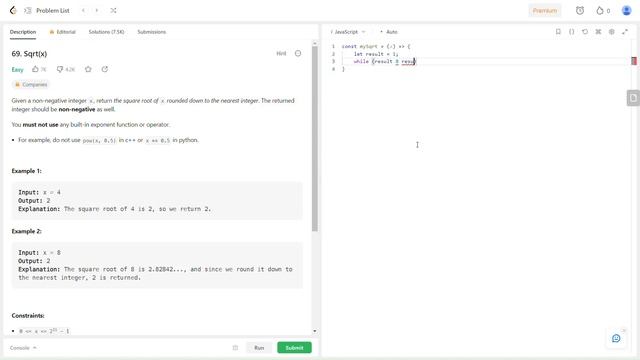
Task: Click scrollbar up arrow in description panel
Action: pos(315,43)
